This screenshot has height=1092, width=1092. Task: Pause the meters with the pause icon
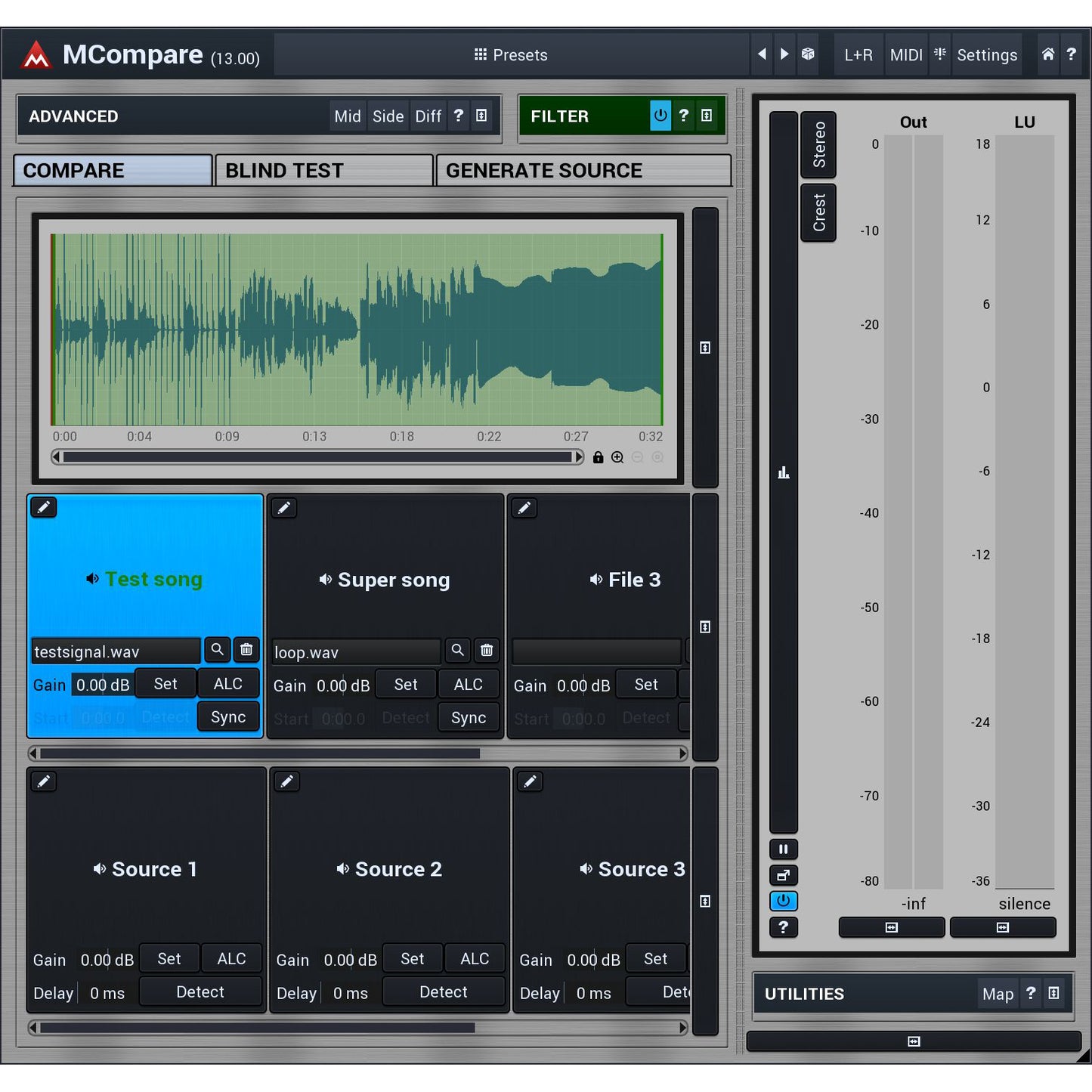[783, 849]
